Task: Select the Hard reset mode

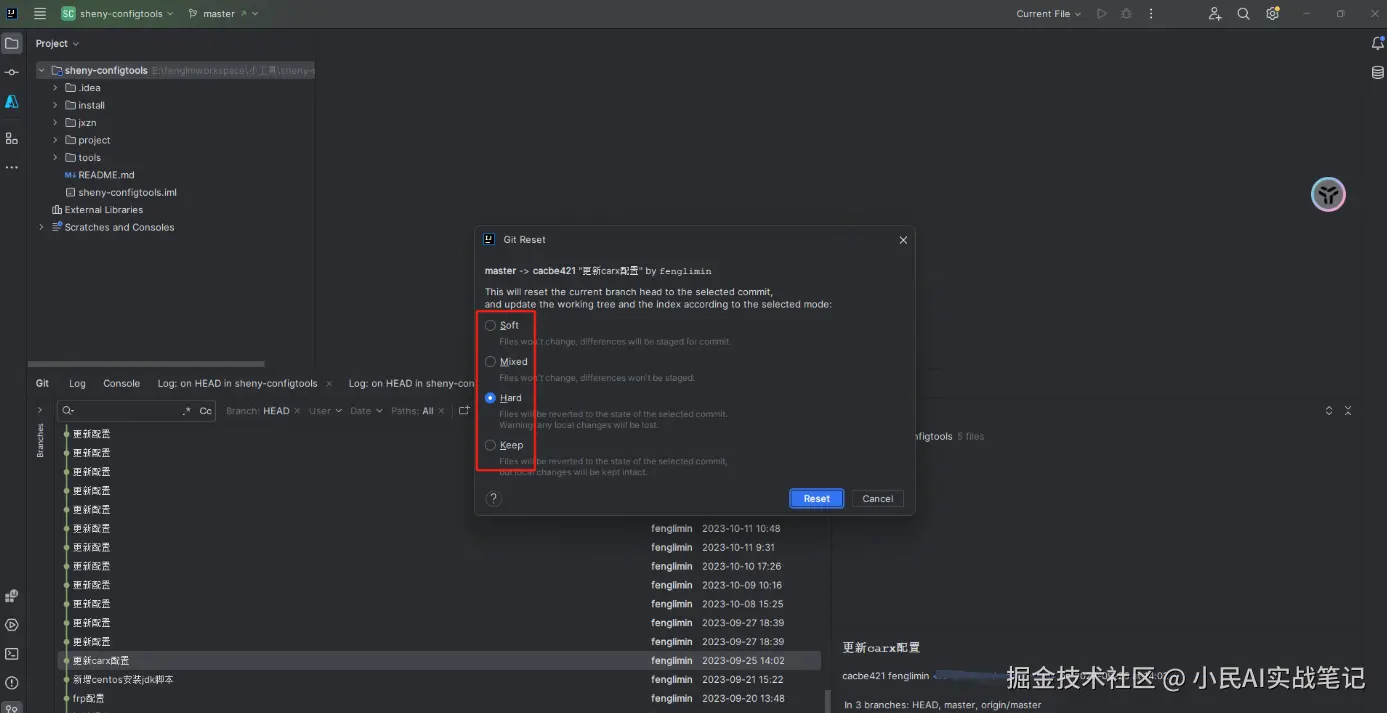Action: 503,398
